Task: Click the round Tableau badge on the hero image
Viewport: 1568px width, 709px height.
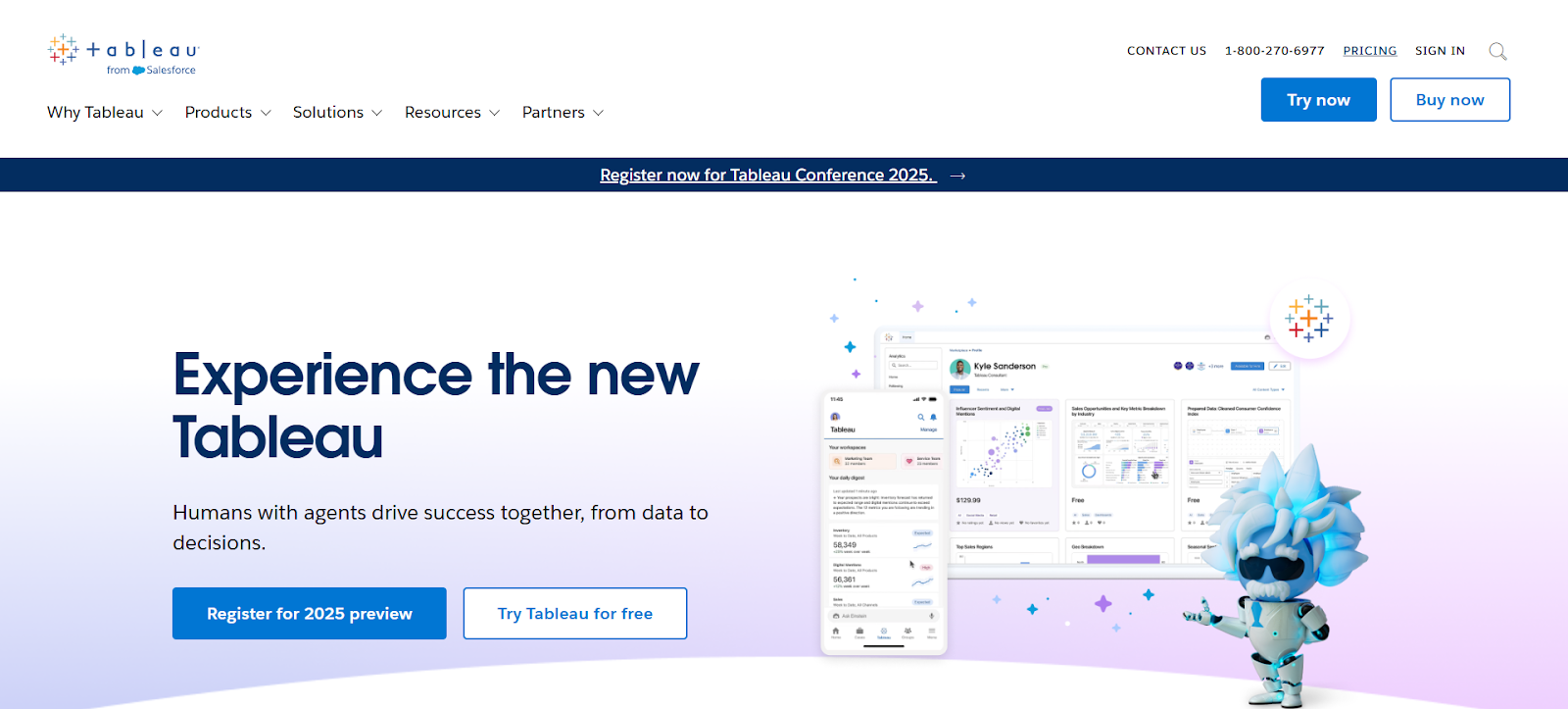Action: point(1309,319)
